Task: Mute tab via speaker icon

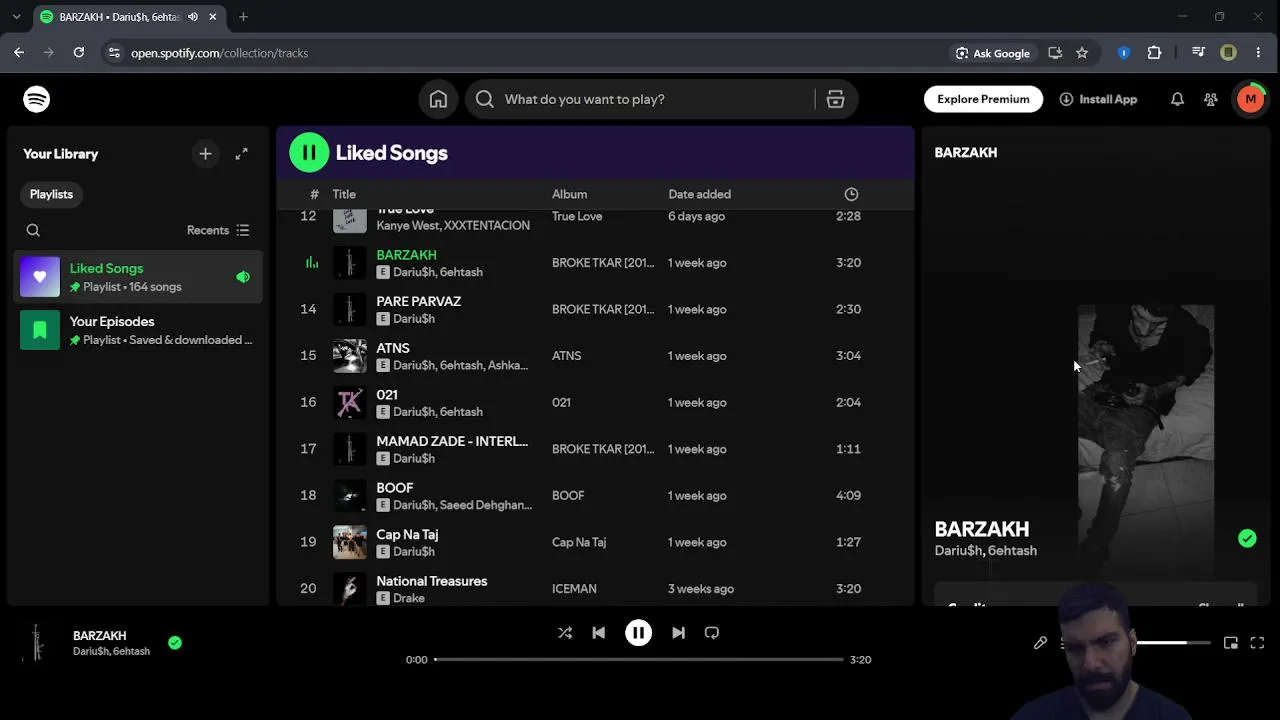Action: pos(193,17)
